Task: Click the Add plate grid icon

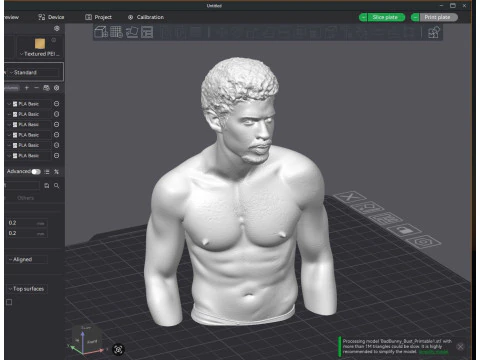Action: (x=116, y=32)
